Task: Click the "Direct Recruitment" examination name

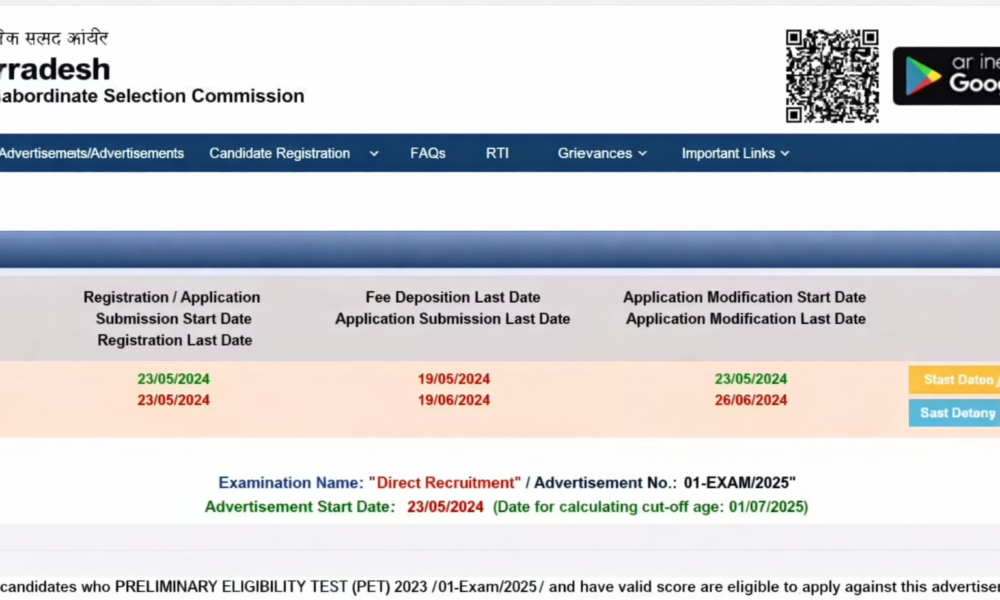Action: (444, 483)
